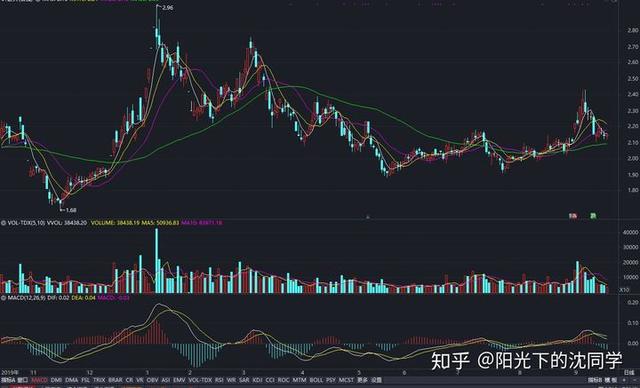640x388 pixels.
Task: Select the WR indicator tab
Action: (231, 380)
